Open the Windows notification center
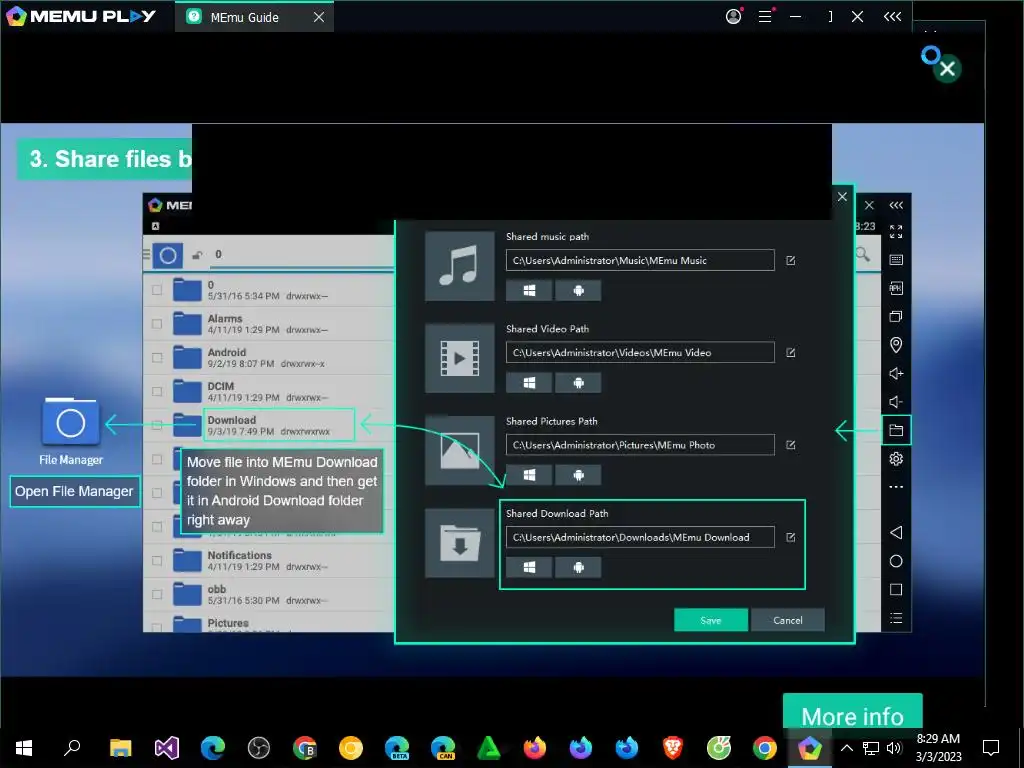 point(991,748)
